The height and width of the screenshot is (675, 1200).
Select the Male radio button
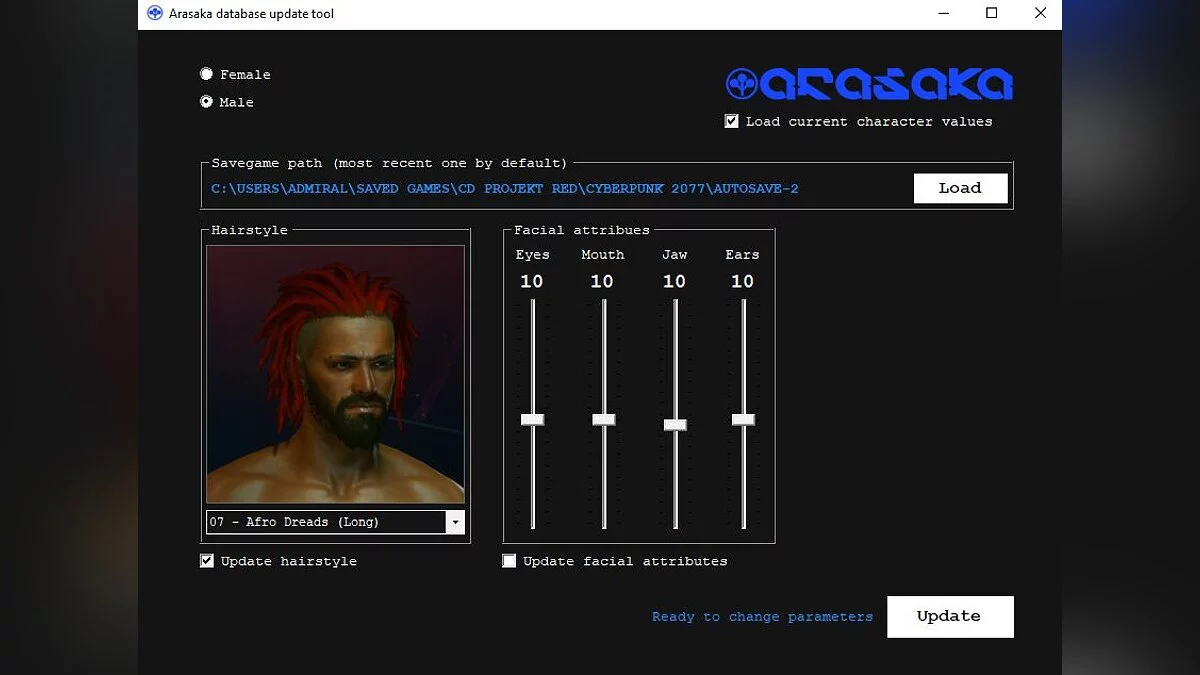tap(206, 102)
